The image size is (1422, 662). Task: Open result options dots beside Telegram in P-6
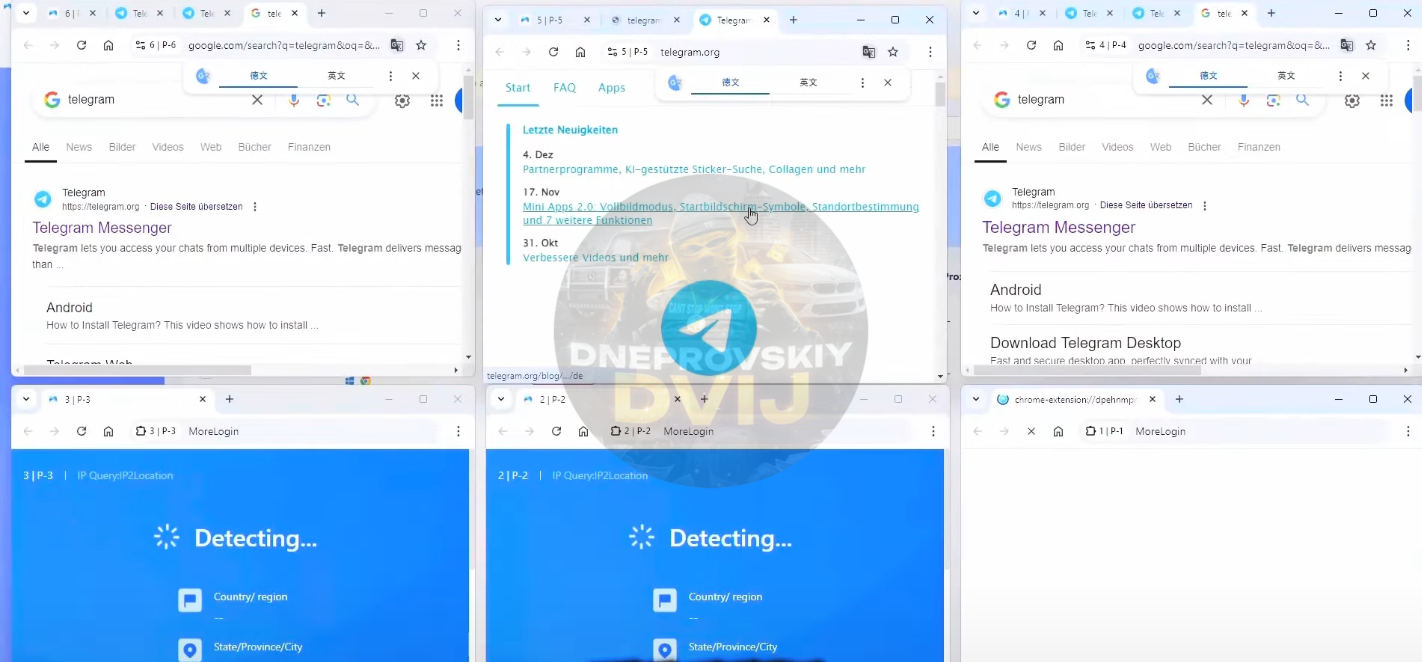pos(255,207)
